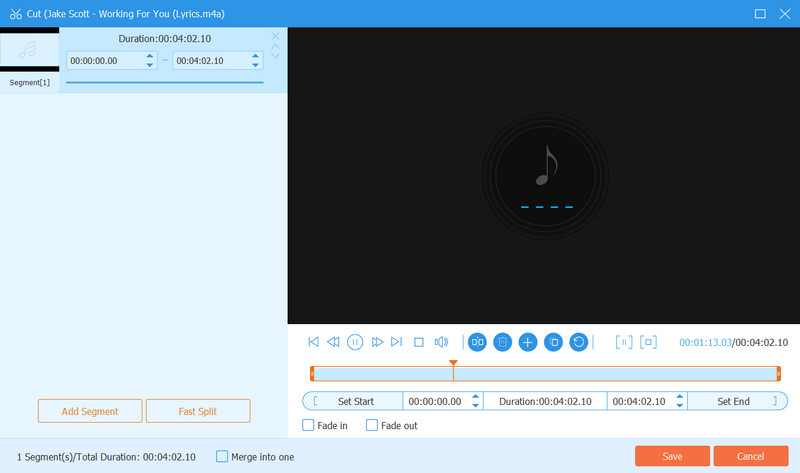800x473 pixels.
Task: Click the orange playhead marker on timeline
Action: (453, 363)
